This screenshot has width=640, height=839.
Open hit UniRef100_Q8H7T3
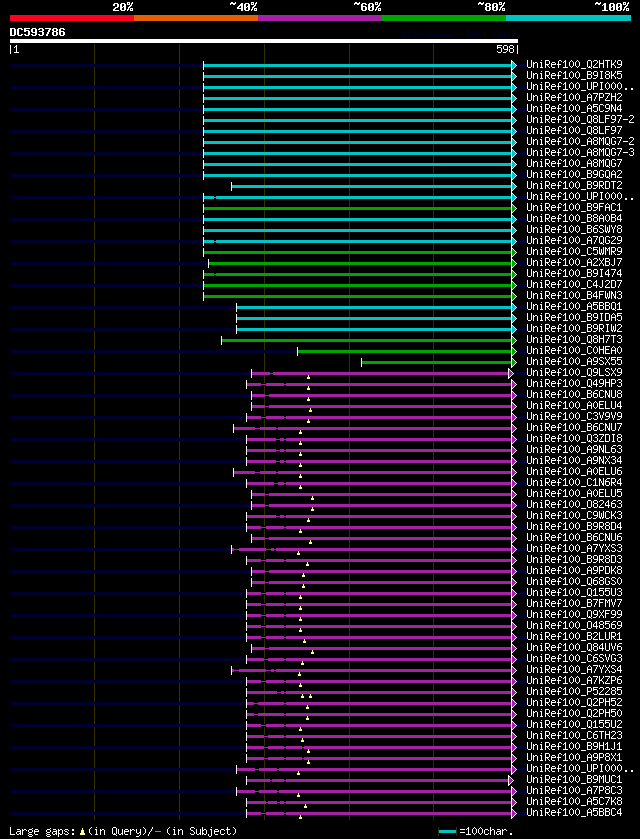pos(574,339)
